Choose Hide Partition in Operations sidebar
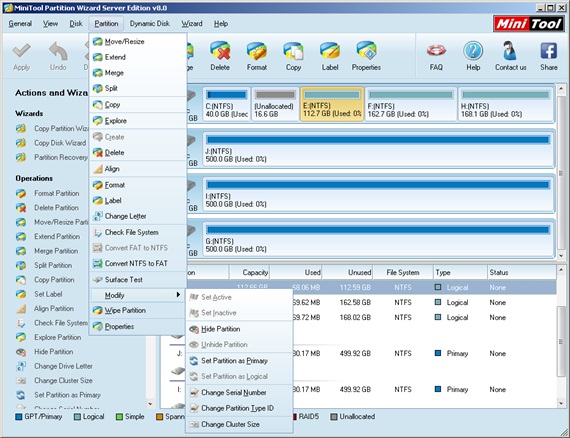Screen dimensions: 570x438 [x=53, y=352]
